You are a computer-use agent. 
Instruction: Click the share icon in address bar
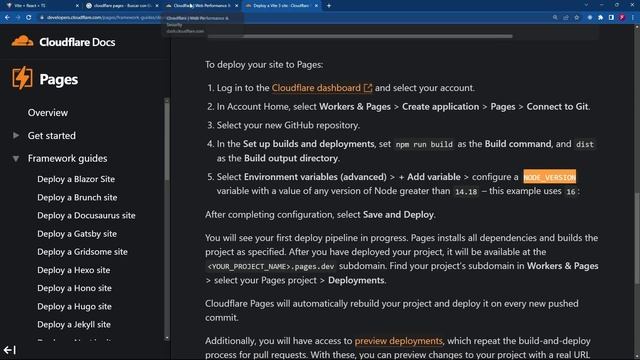pyautogui.click(x=566, y=18)
